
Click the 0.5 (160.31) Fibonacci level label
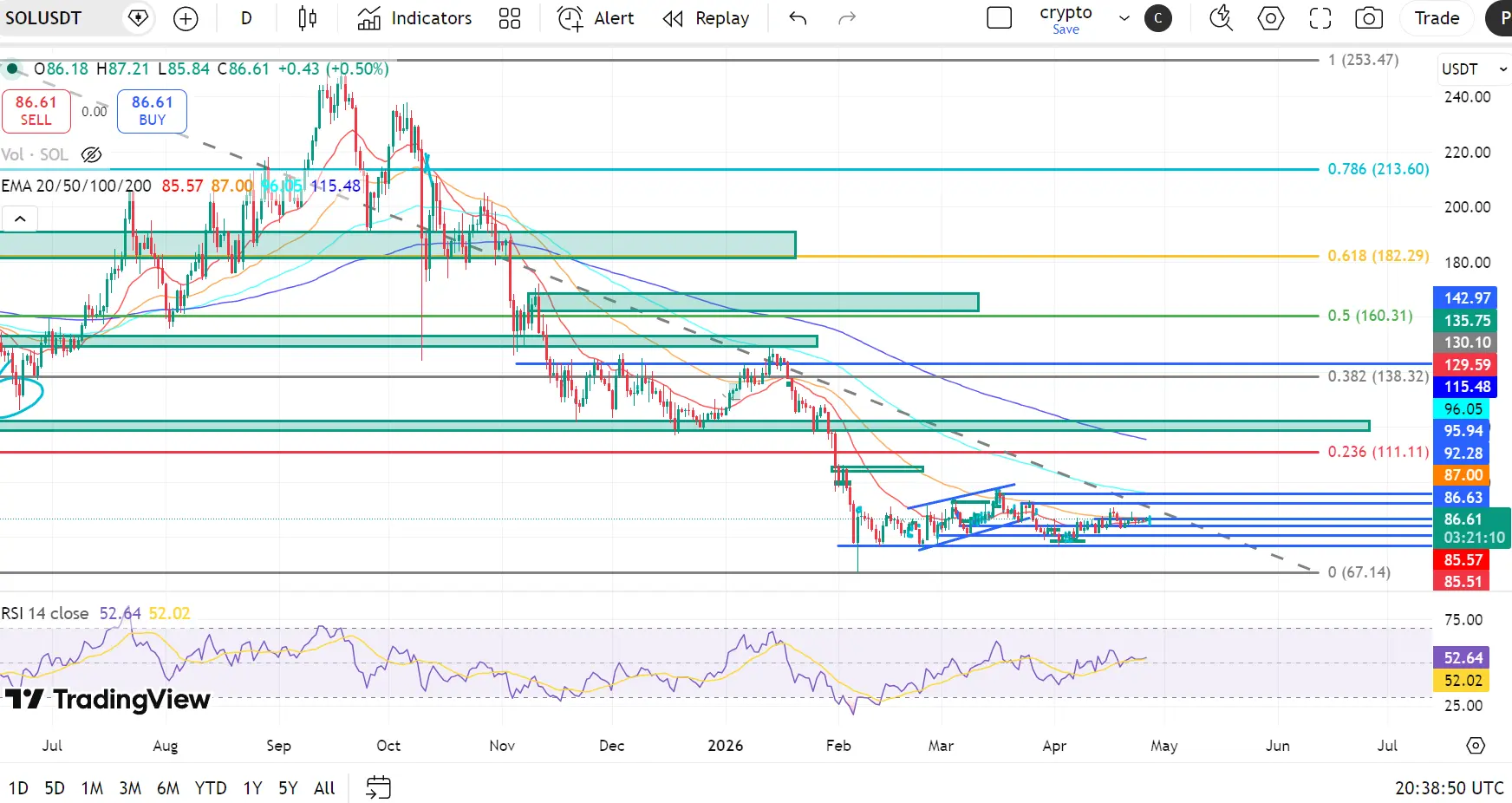tap(1370, 316)
